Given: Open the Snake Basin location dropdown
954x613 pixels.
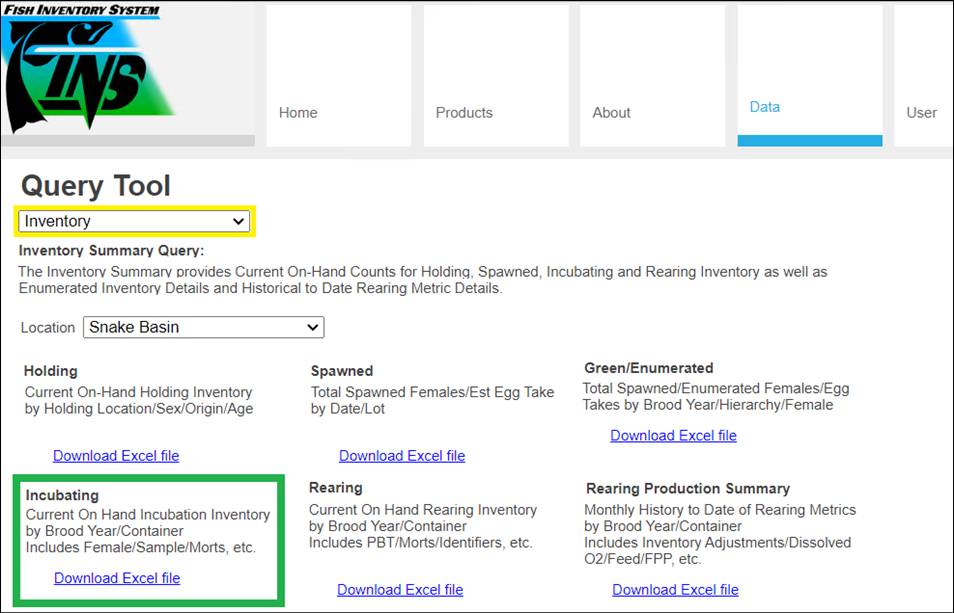Looking at the screenshot, I should click(204, 327).
